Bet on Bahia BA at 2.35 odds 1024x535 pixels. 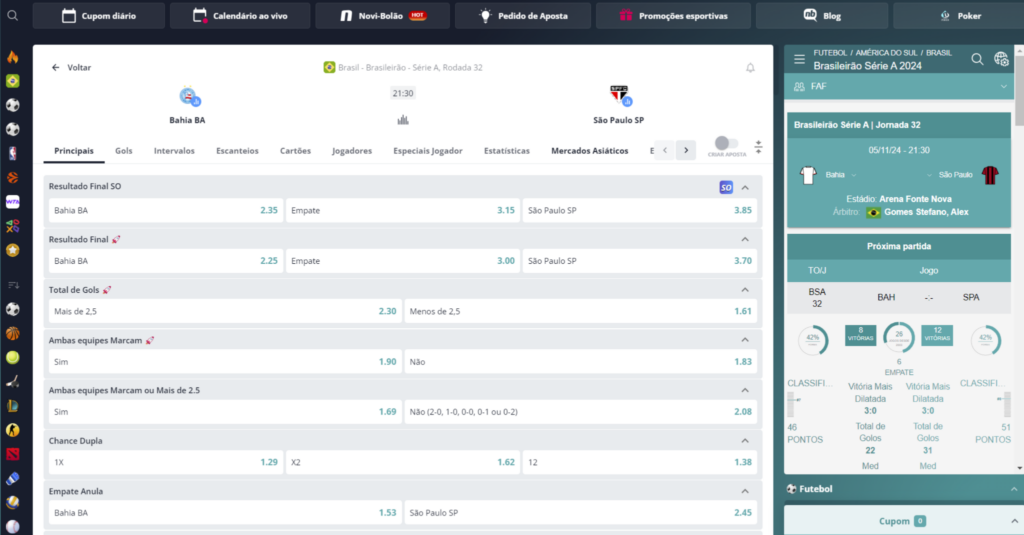(x=166, y=210)
